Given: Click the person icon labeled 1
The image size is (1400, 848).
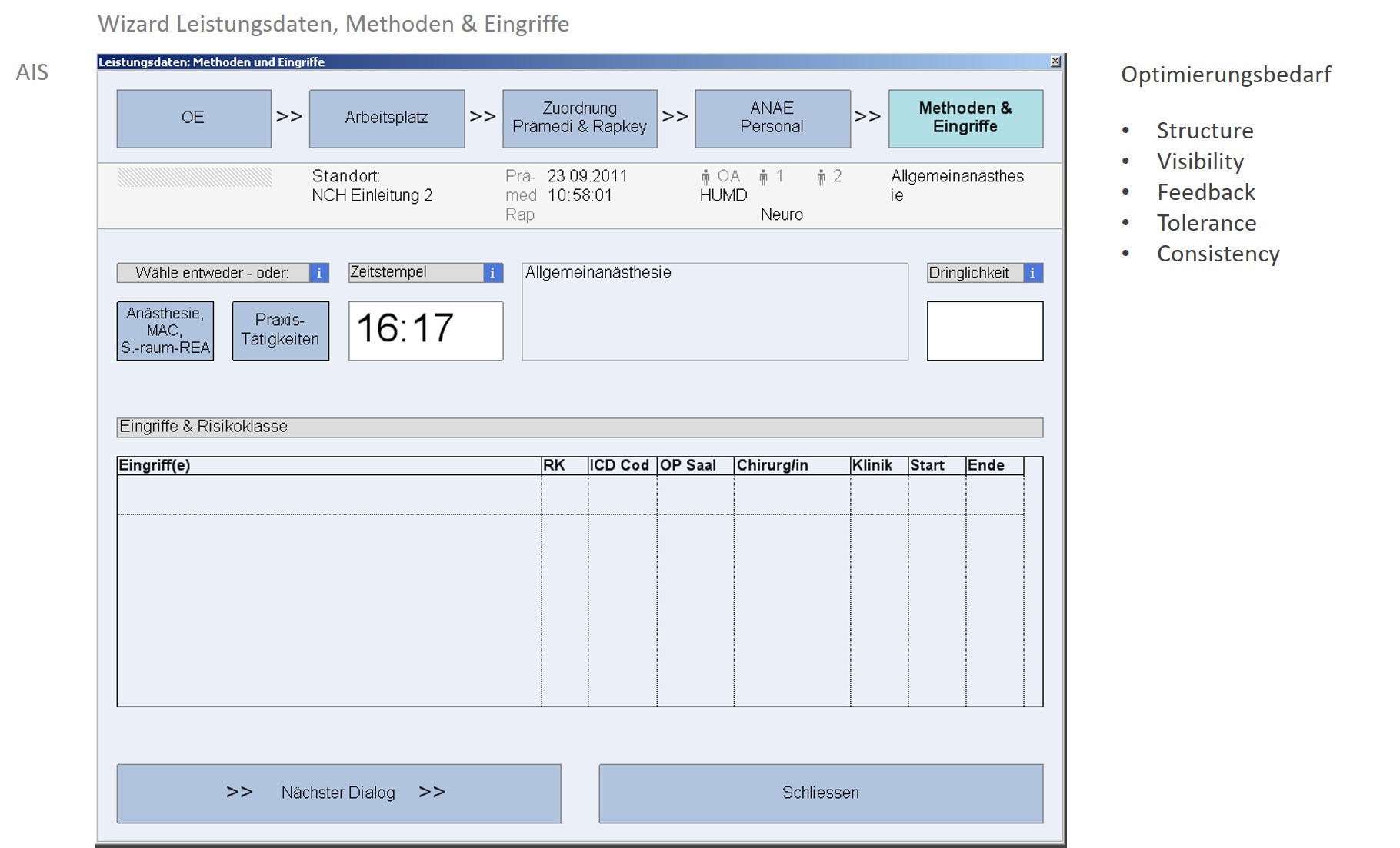Looking at the screenshot, I should coord(763,178).
